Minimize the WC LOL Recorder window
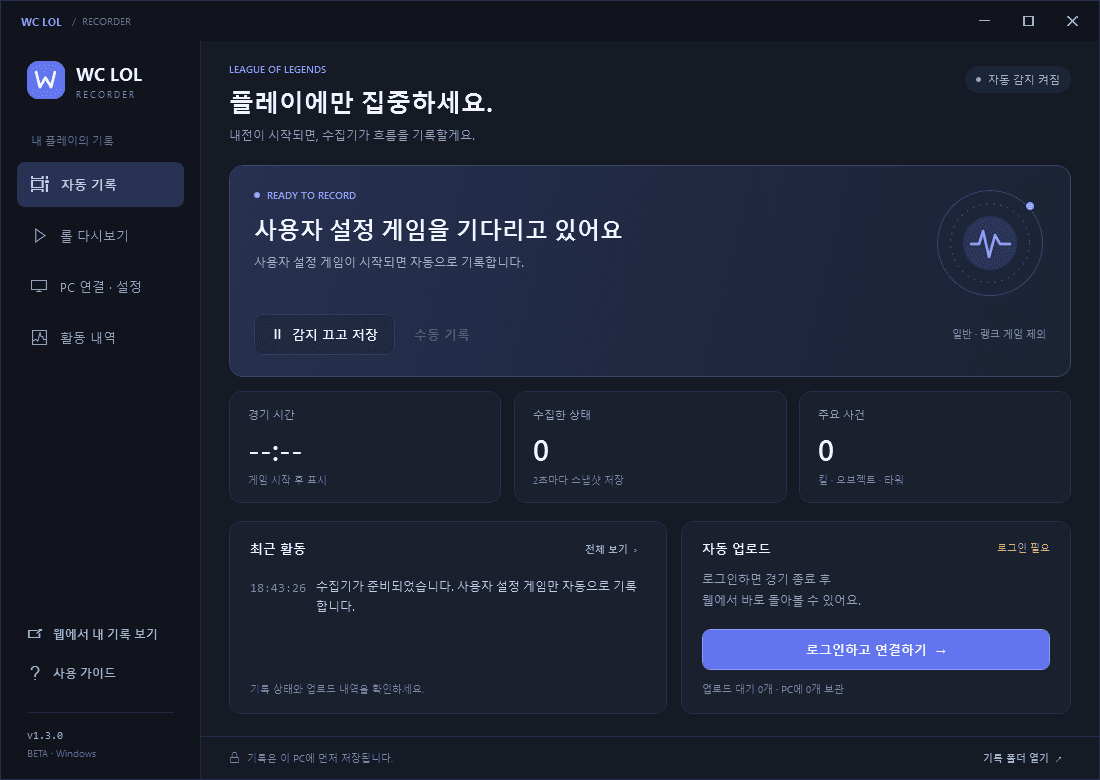1100x780 pixels. pos(984,21)
